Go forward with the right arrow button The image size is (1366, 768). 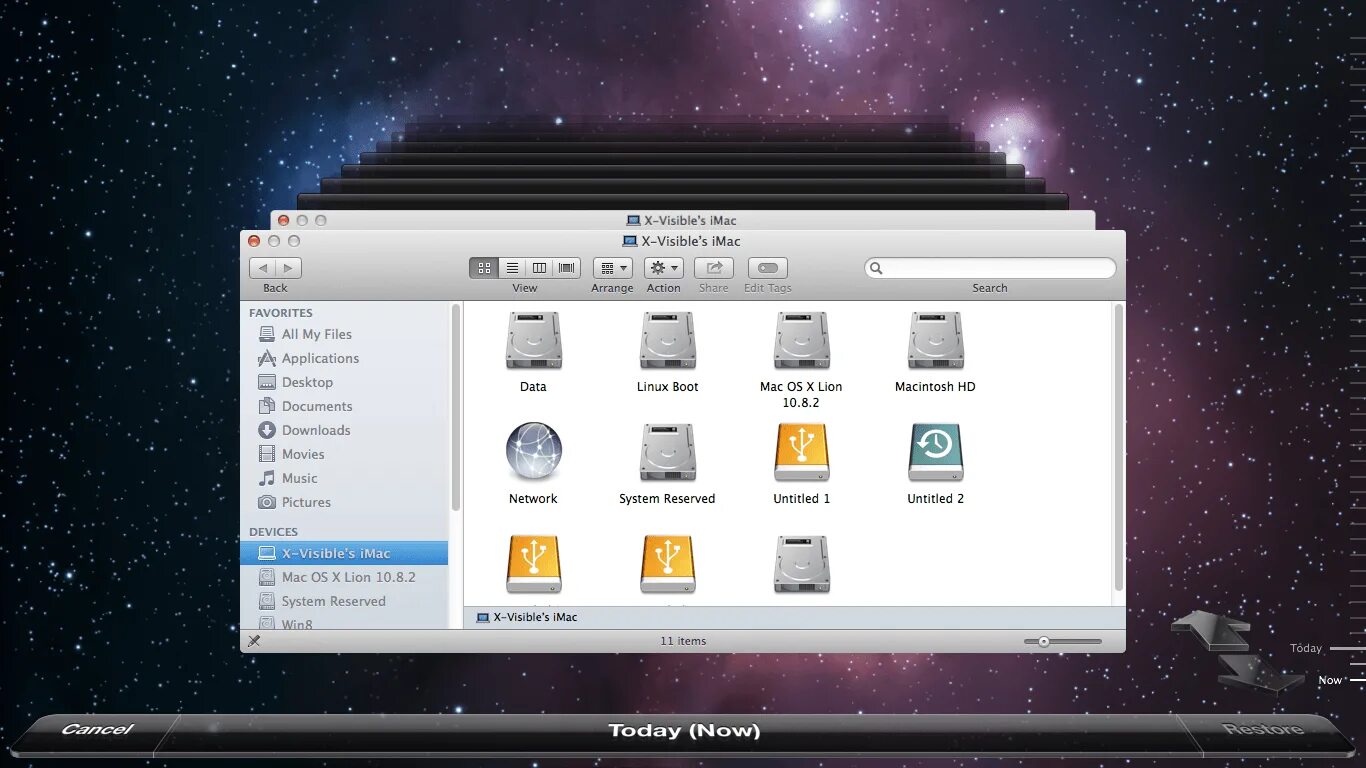click(x=289, y=268)
